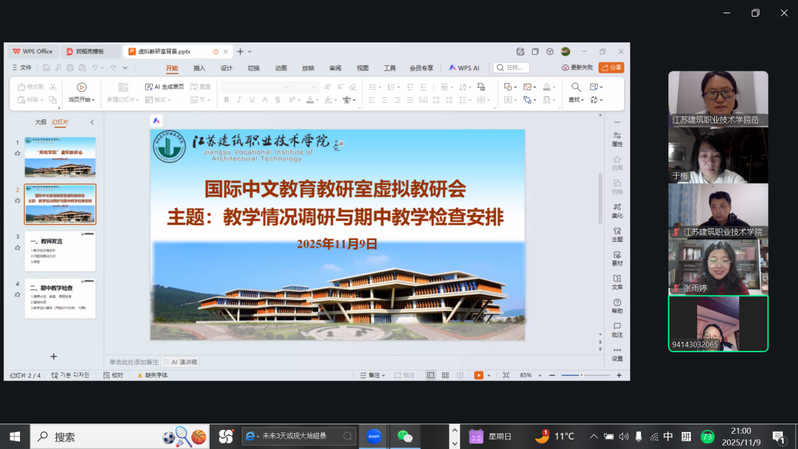The height and width of the screenshot is (449, 798).
Task: Adjust the zoom slider in status bar
Action: [x=580, y=375]
